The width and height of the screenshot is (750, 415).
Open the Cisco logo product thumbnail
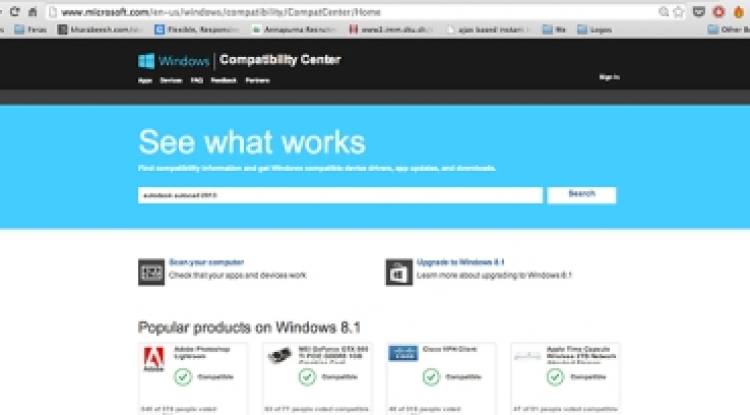(403, 353)
